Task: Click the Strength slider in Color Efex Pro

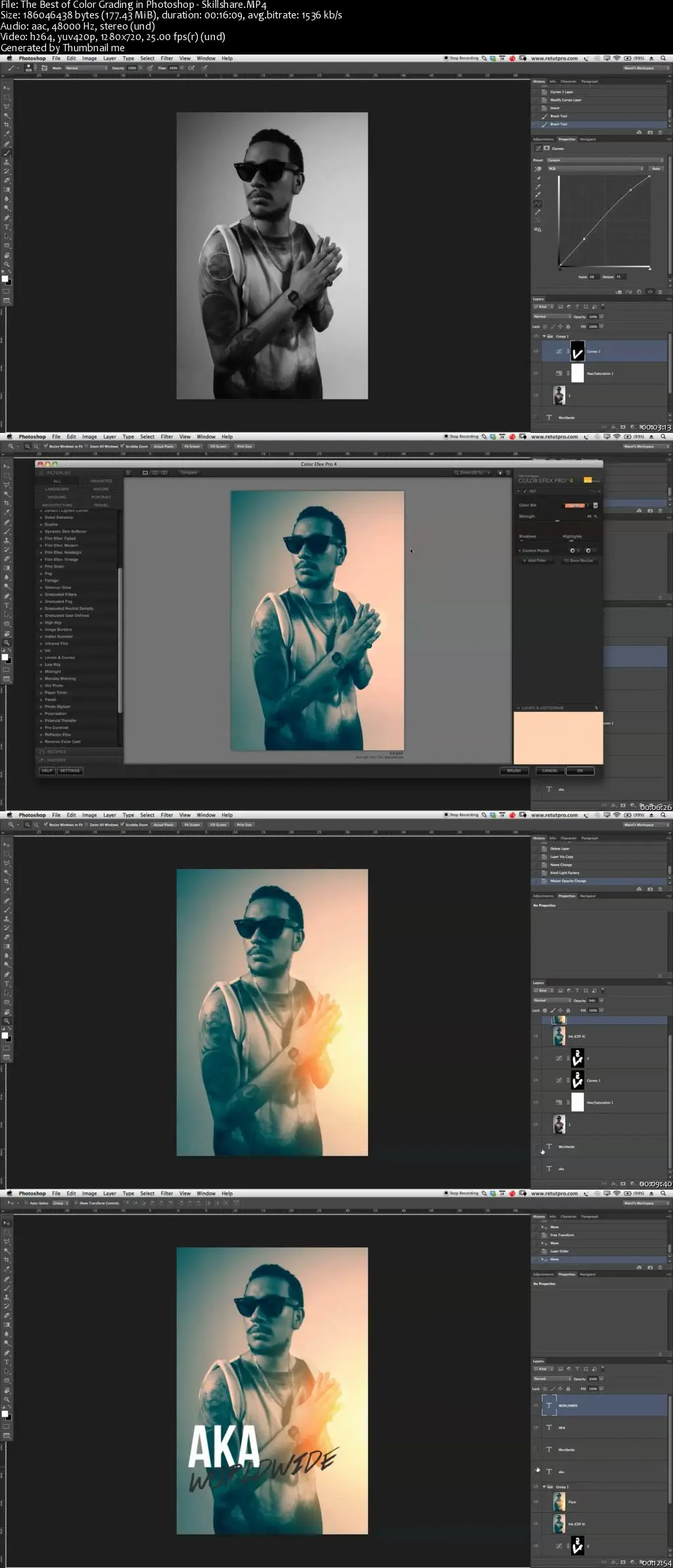Action: (x=557, y=520)
